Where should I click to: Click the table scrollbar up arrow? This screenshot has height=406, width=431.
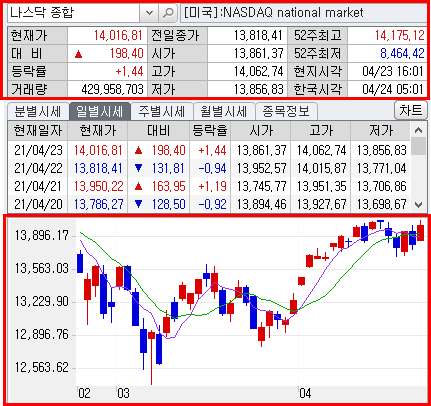coord(419,130)
